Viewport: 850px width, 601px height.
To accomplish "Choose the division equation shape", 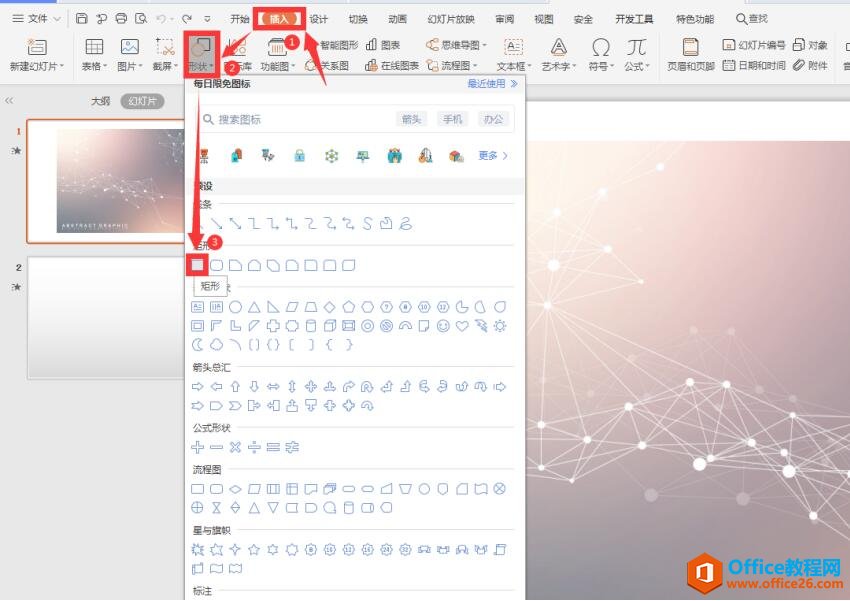I will point(254,447).
